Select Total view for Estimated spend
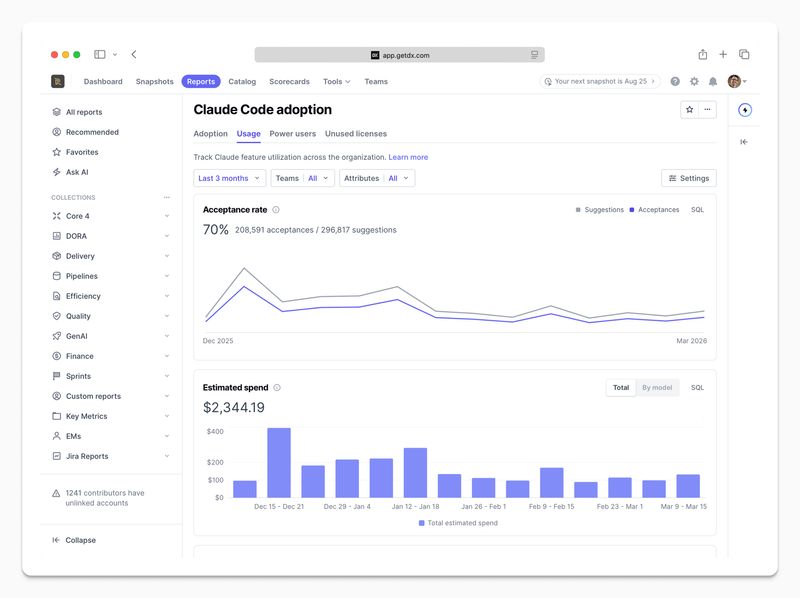 coord(621,387)
